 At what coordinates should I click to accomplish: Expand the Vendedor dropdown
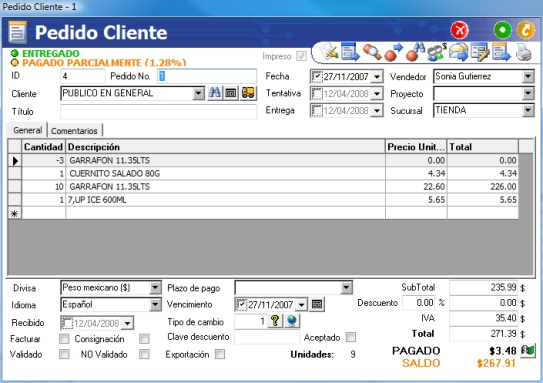tap(528, 77)
